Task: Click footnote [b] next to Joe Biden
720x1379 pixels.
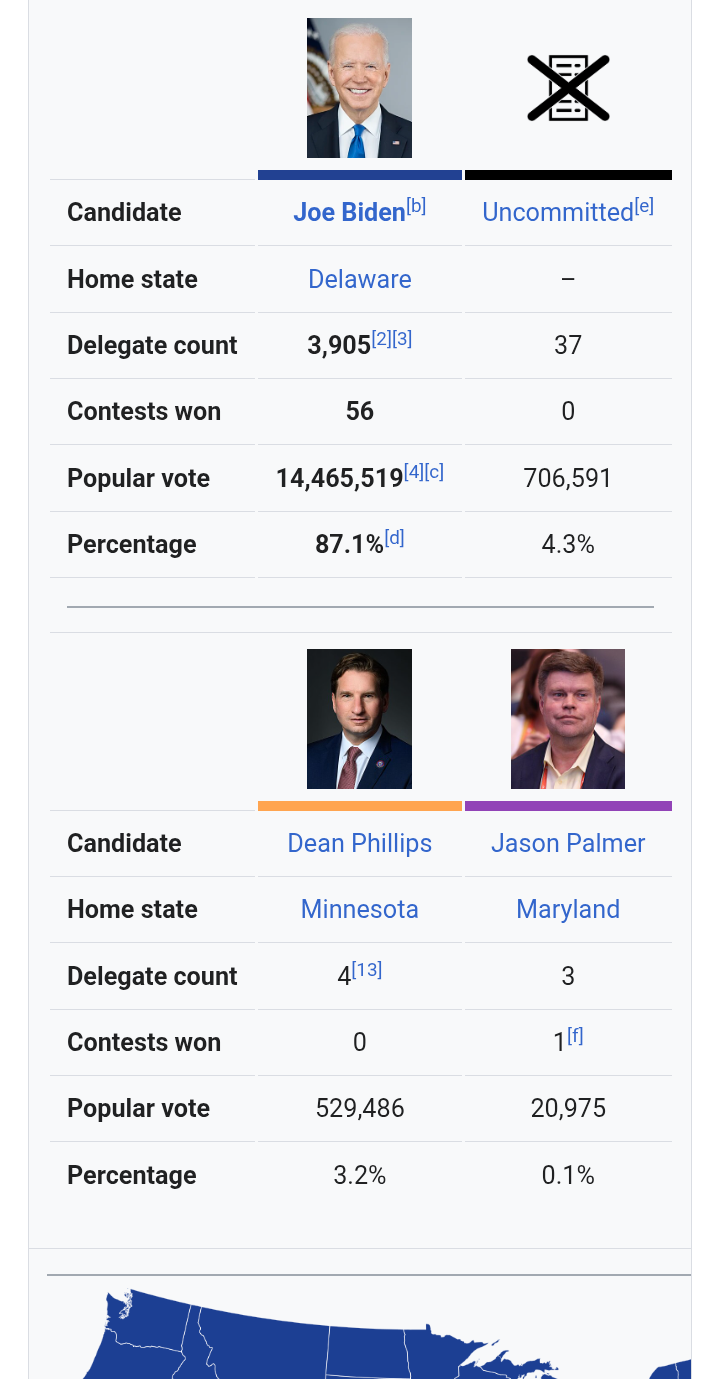Action: [x=416, y=206]
